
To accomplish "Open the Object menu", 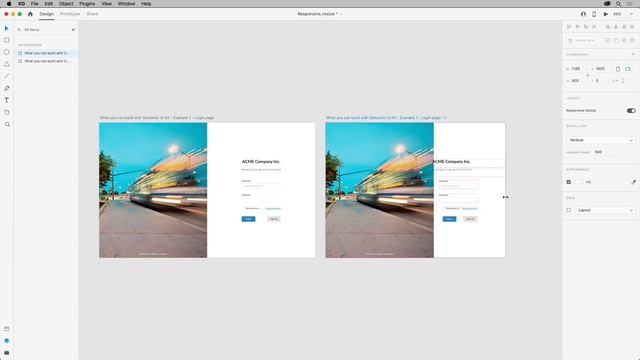I will [66, 4].
